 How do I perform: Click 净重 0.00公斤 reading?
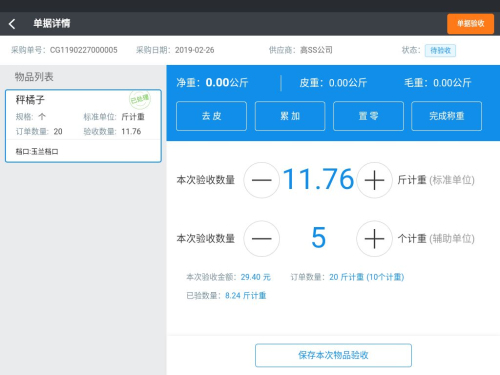[212, 83]
